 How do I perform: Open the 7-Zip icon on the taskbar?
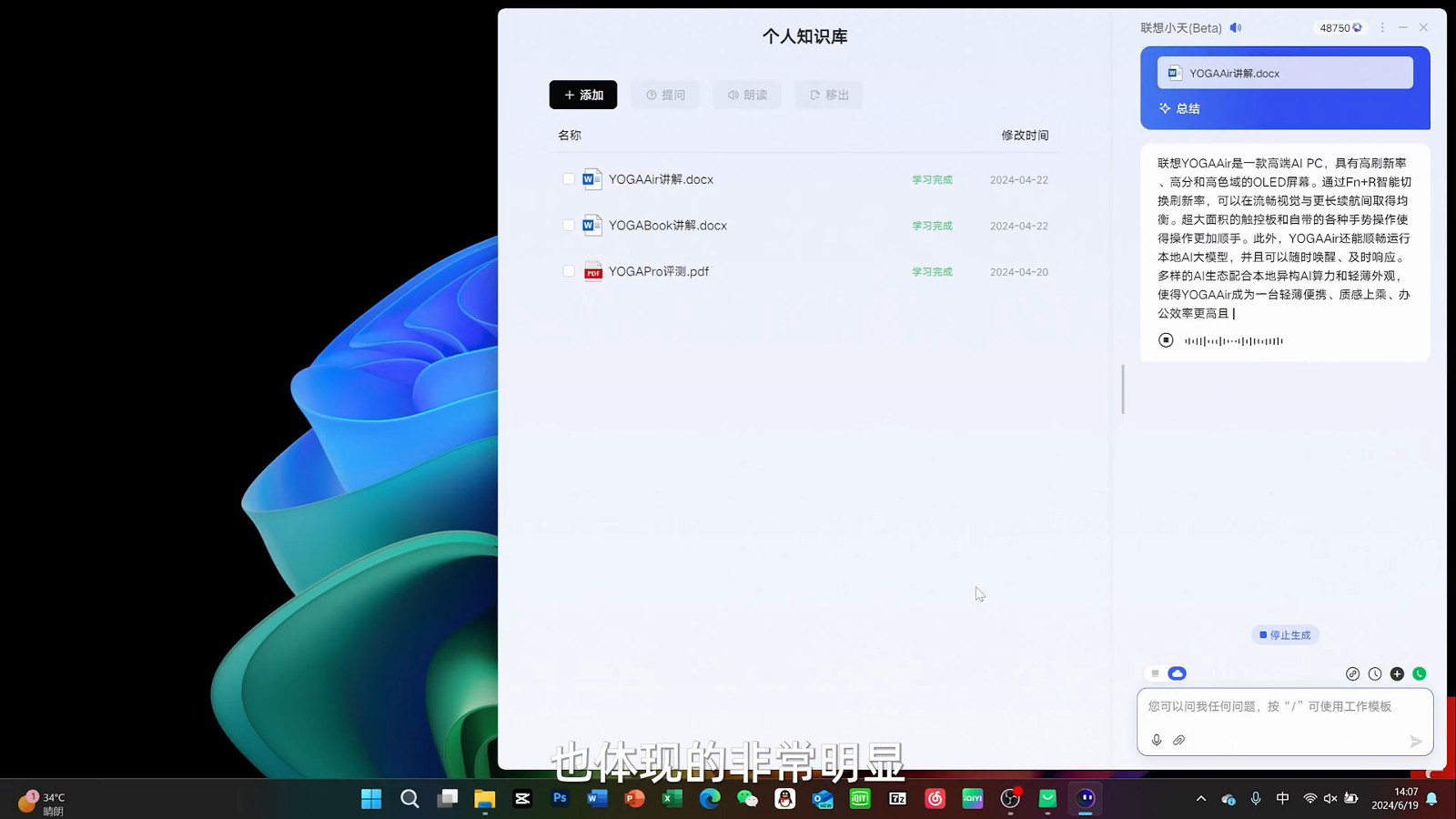coord(898,799)
